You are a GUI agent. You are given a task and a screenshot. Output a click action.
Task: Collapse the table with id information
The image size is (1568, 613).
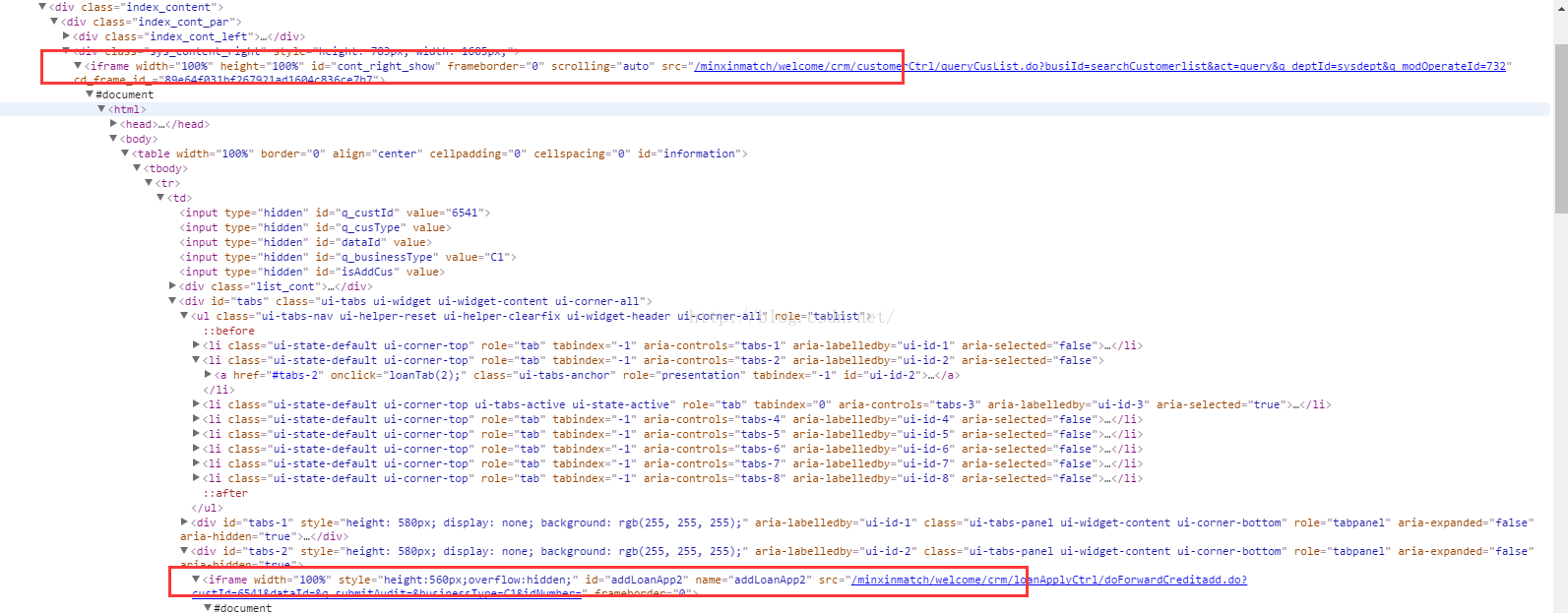(125, 153)
